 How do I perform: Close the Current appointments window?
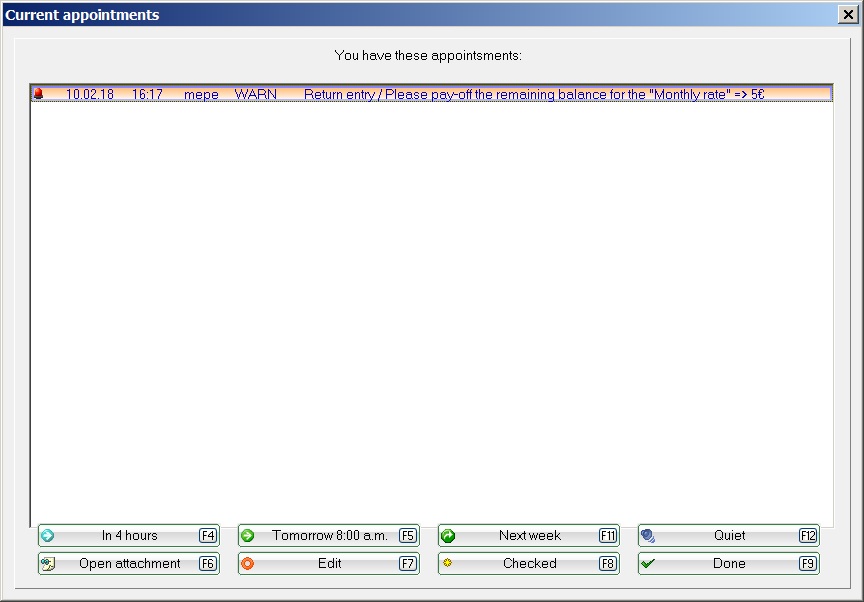[x=848, y=15]
